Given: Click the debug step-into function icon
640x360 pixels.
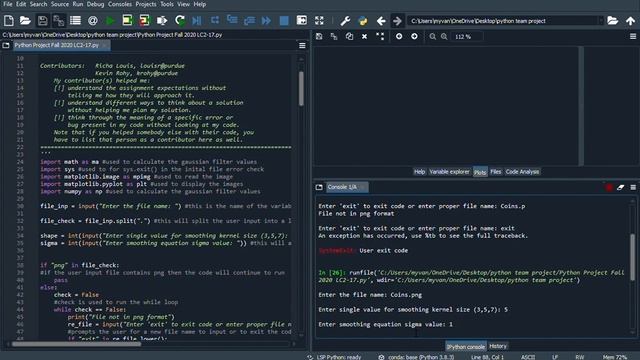Looking at the screenshot, I should [x=232, y=20].
